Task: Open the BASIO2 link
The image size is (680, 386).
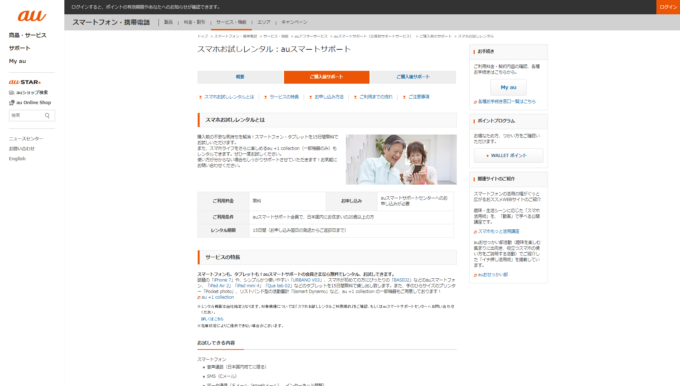Action: tap(402, 280)
